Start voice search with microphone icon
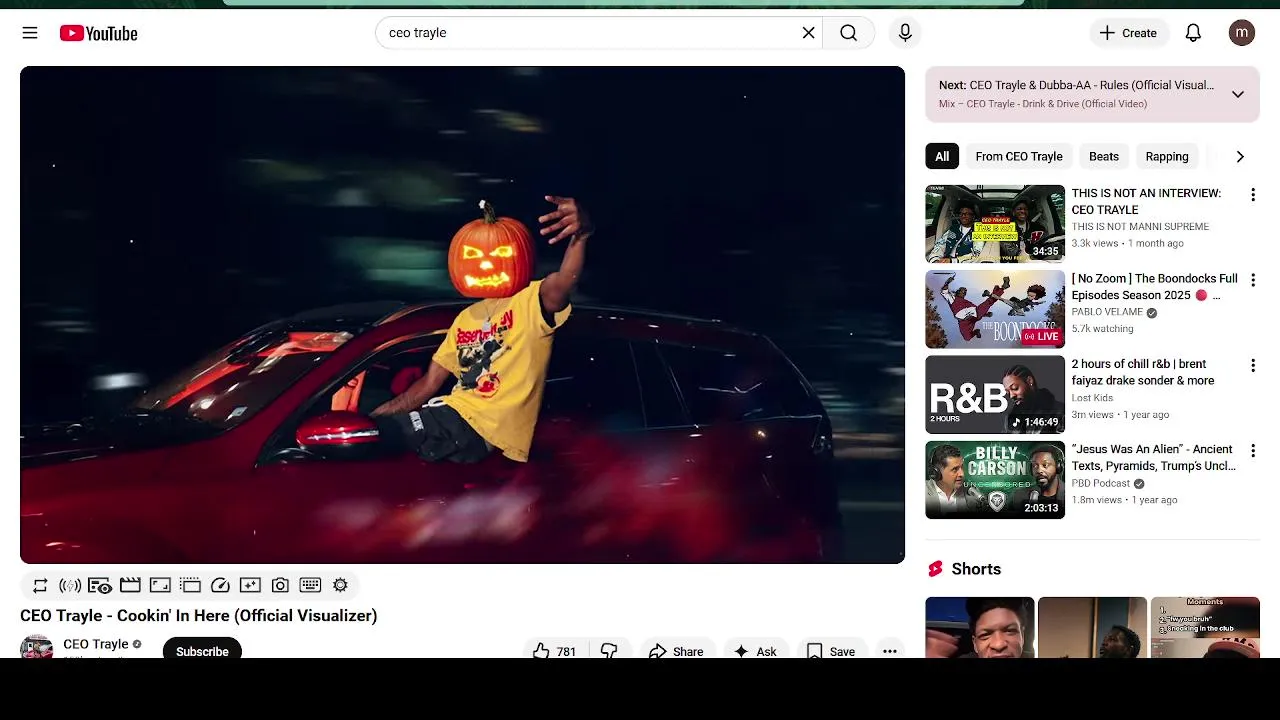This screenshot has height=720, width=1280. click(905, 33)
